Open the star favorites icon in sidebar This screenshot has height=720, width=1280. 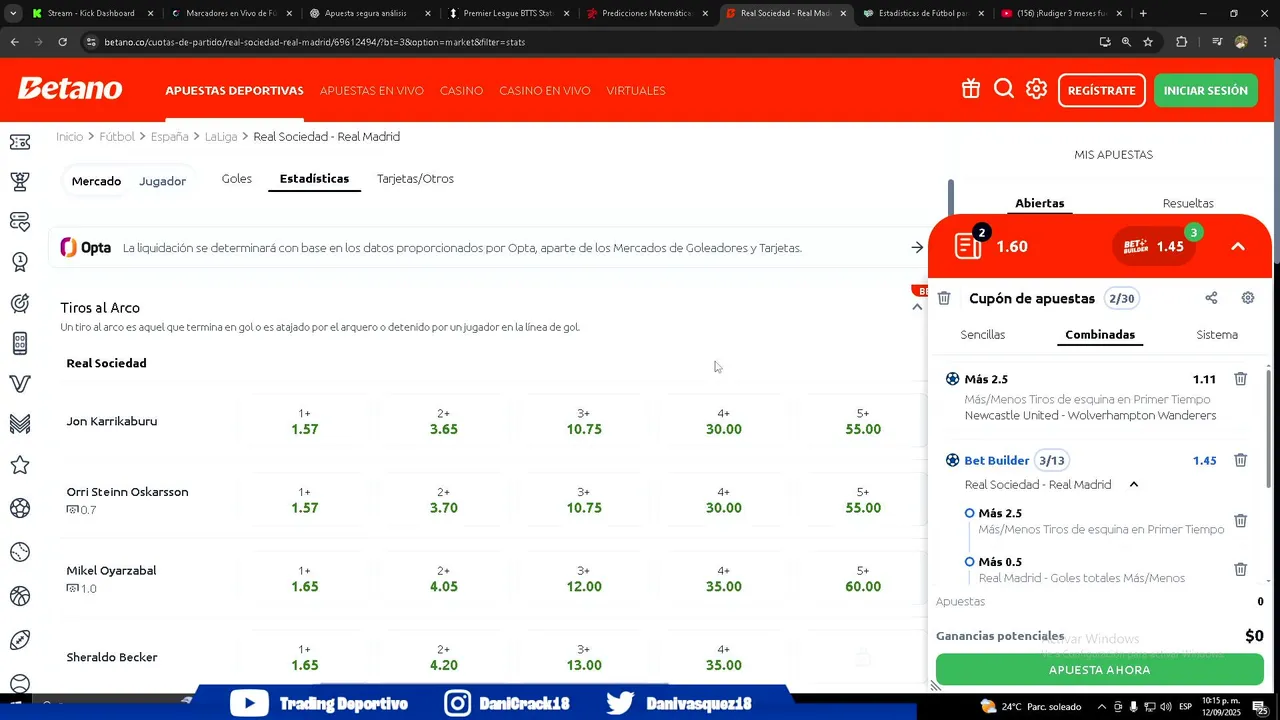pyautogui.click(x=19, y=465)
